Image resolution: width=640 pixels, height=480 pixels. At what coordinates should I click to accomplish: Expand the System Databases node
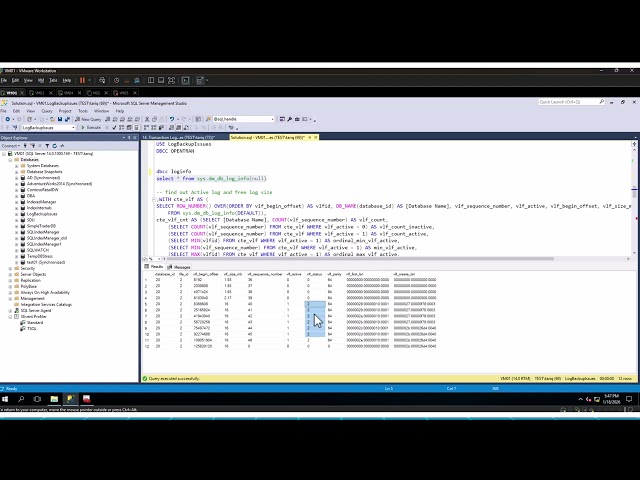tap(17, 166)
